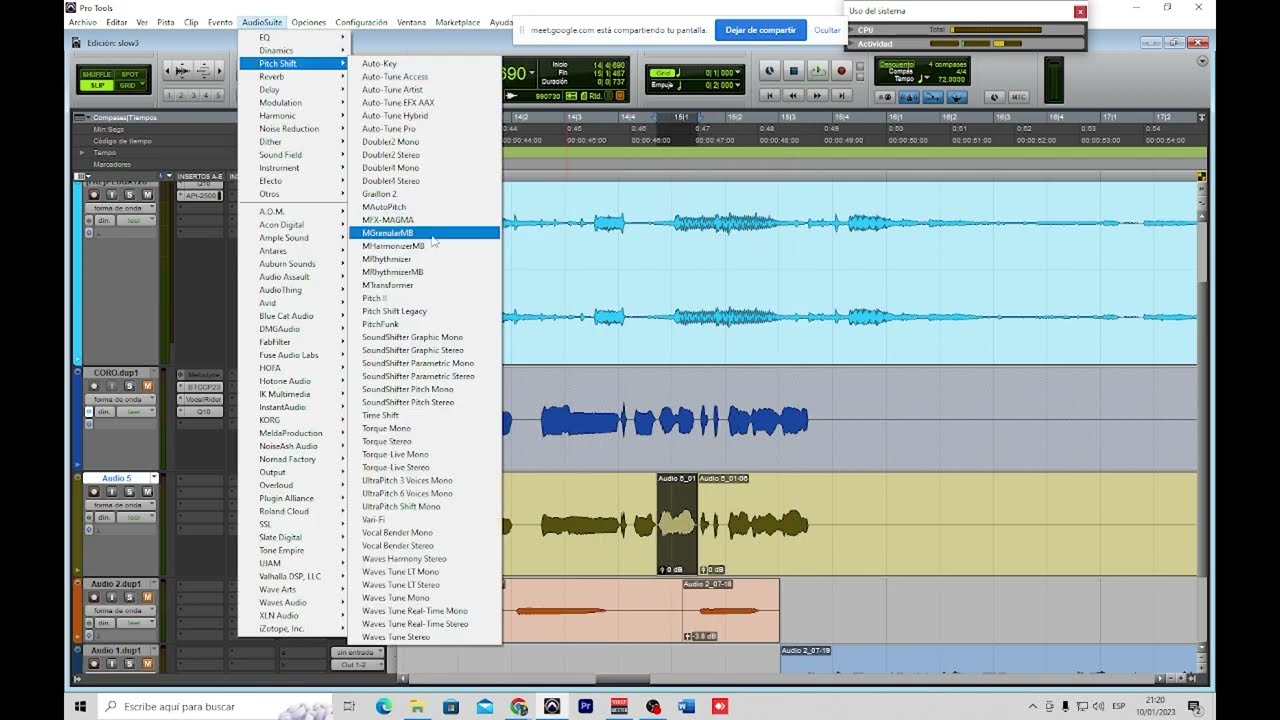Click the Play transport button
The image size is (1280, 720).
pyautogui.click(x=817, y=71)
